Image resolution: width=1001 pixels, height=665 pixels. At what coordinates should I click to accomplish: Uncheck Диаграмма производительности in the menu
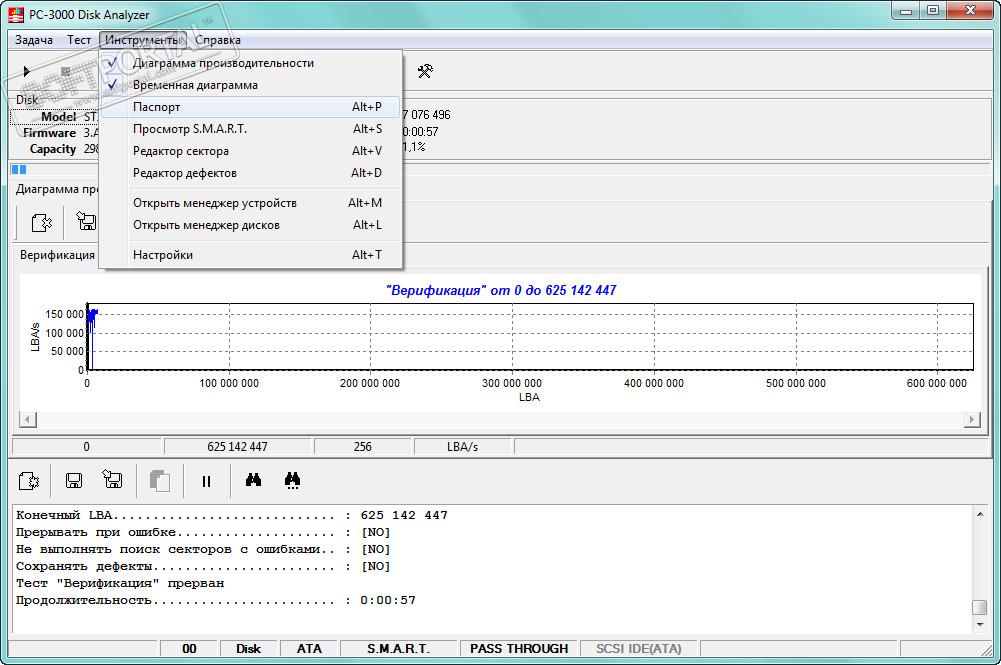(x=222, y=63)
